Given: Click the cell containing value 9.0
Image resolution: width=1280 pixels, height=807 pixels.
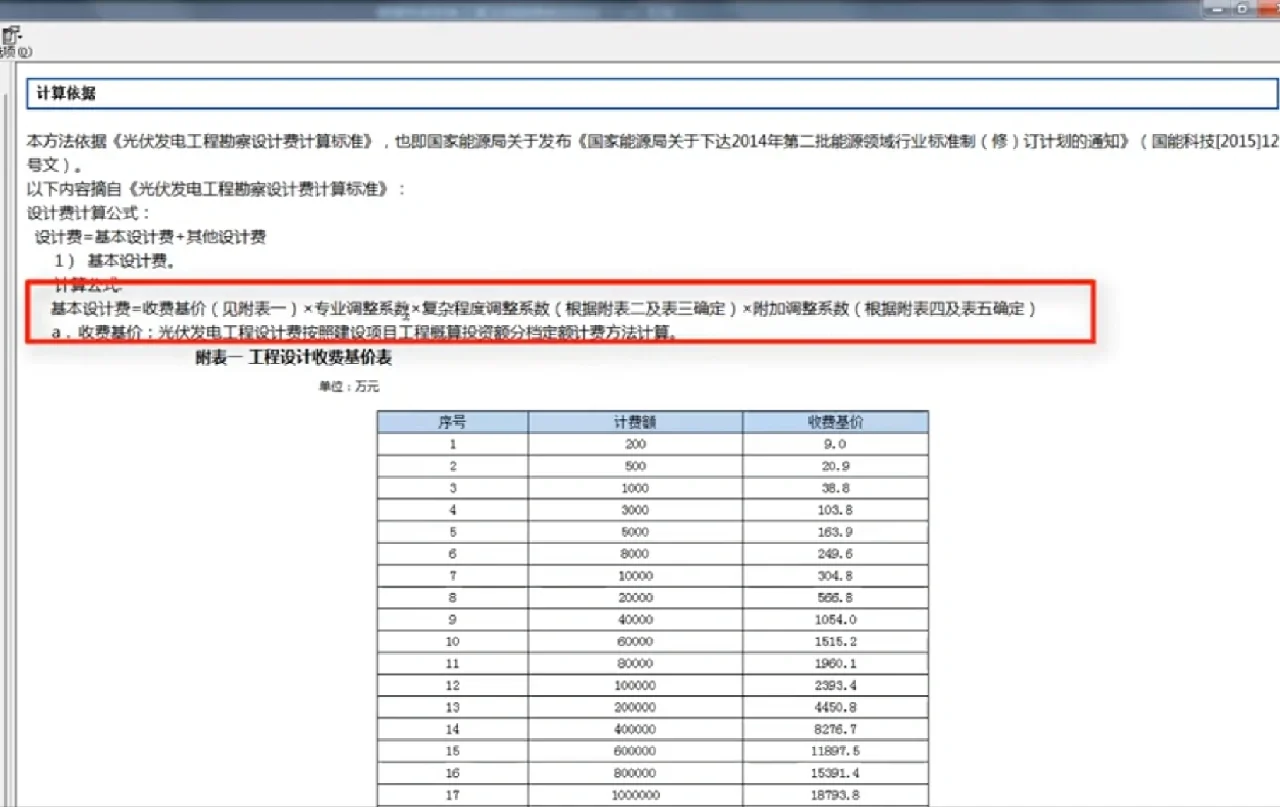Looking at the screenshot, I should pos(834,444).
